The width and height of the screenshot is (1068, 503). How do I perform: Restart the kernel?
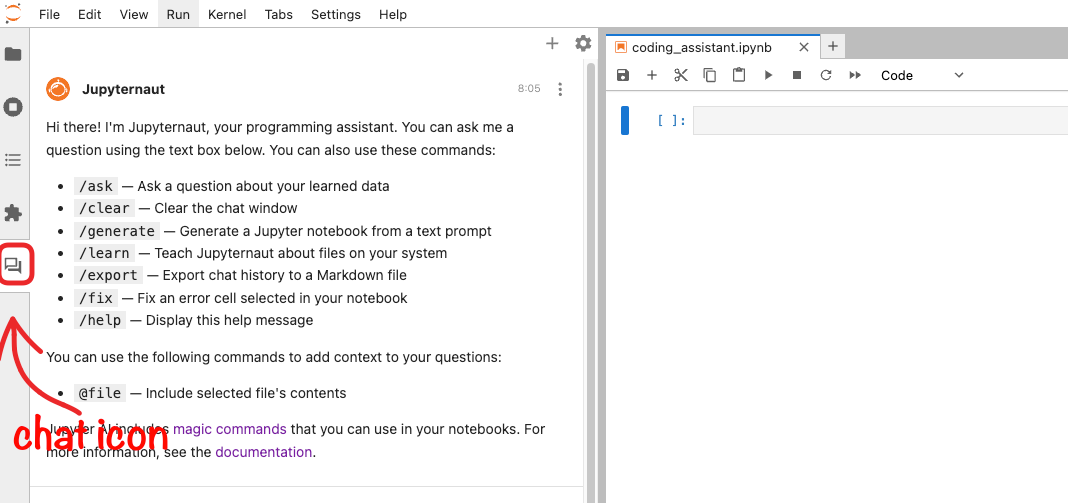click(826, 75)
